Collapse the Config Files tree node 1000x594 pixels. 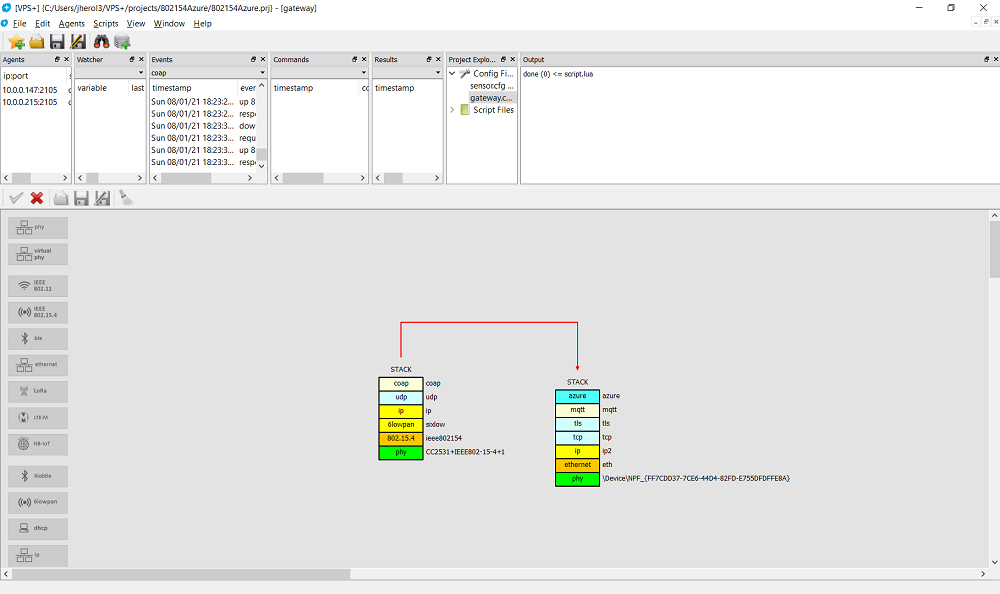pyautogui.click(x=452, y=74)
